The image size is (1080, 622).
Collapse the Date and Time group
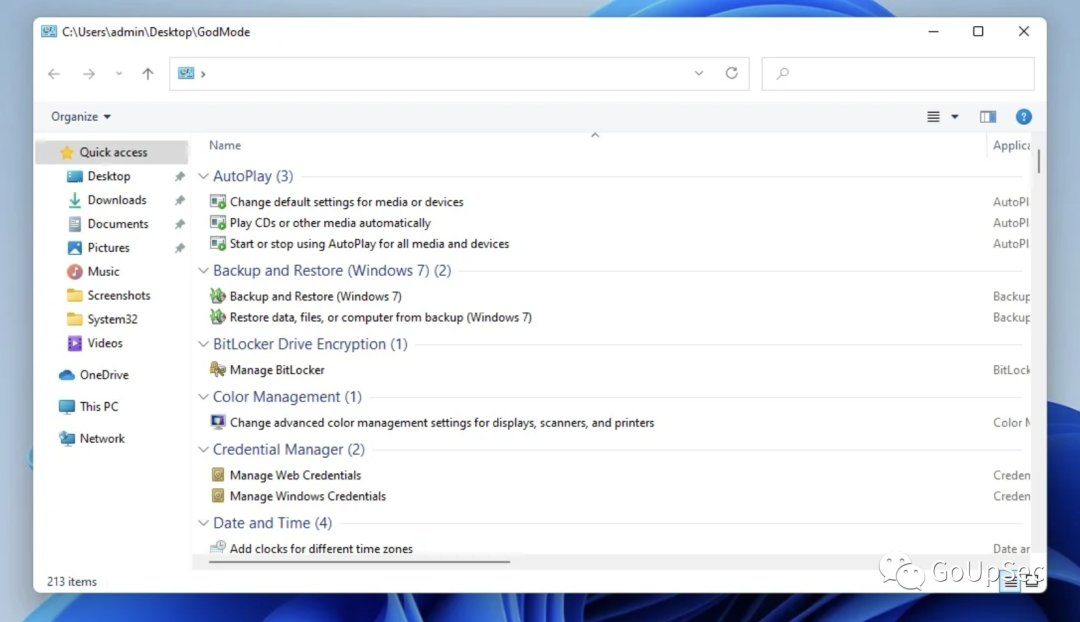pyautogui.click(x=203, y=523)
